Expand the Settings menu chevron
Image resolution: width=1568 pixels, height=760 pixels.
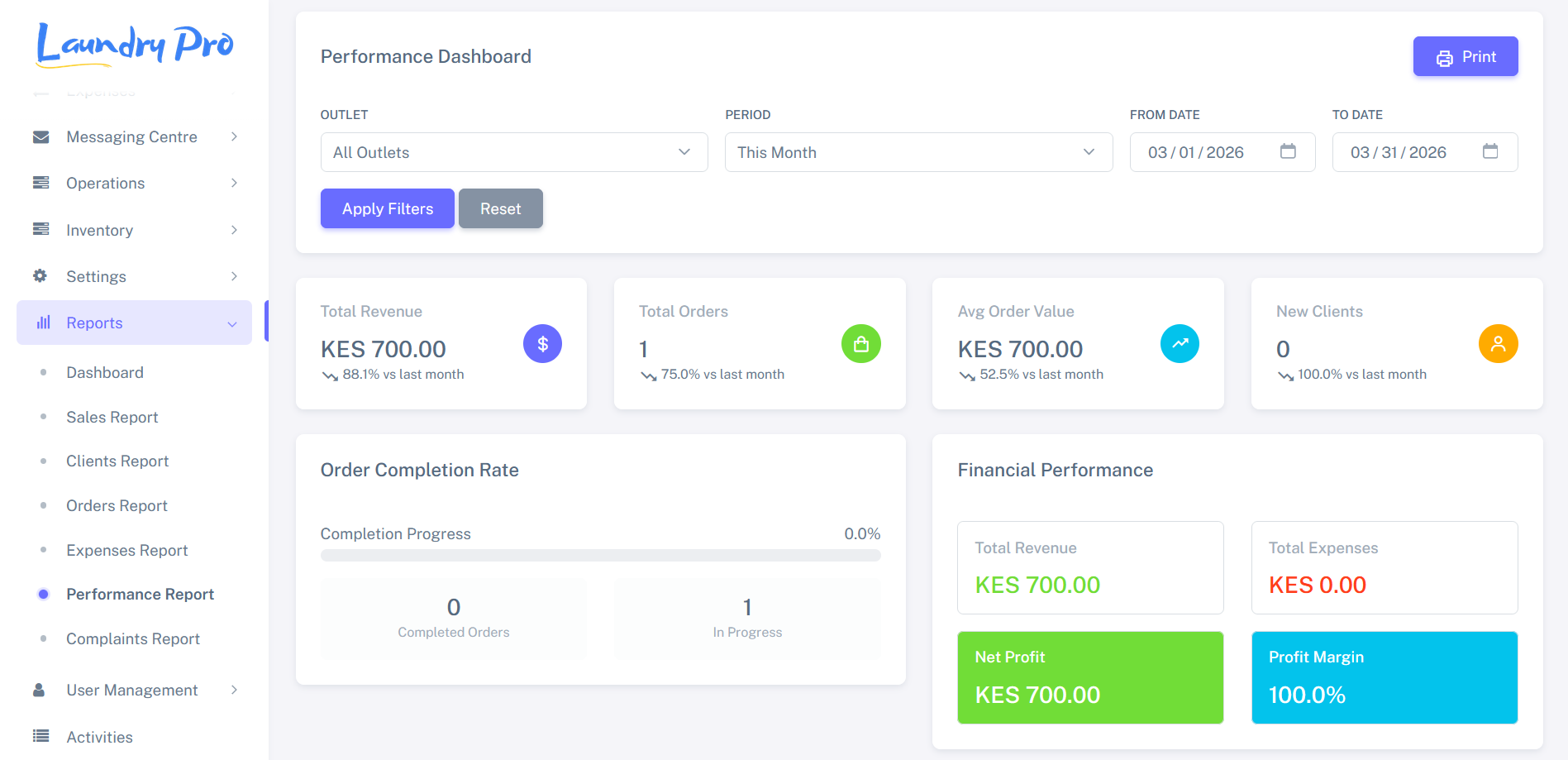(x=234, y=276)
